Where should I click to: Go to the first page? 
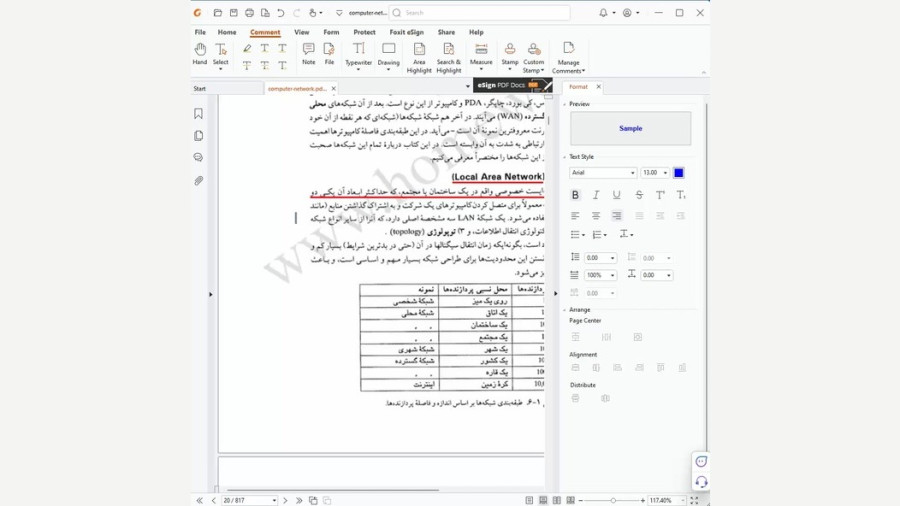point(200,500)
